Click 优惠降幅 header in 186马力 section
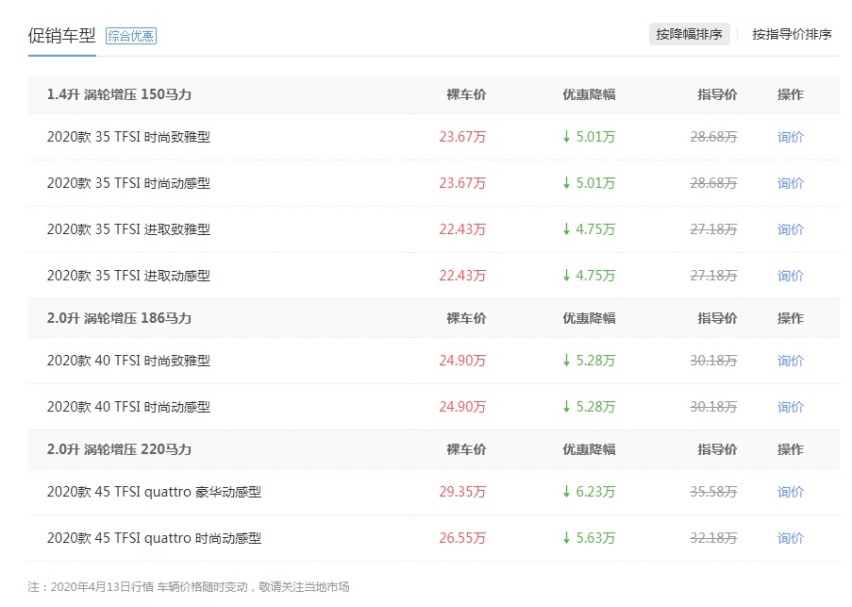The image size is (852, 607). tap(589, 318)
